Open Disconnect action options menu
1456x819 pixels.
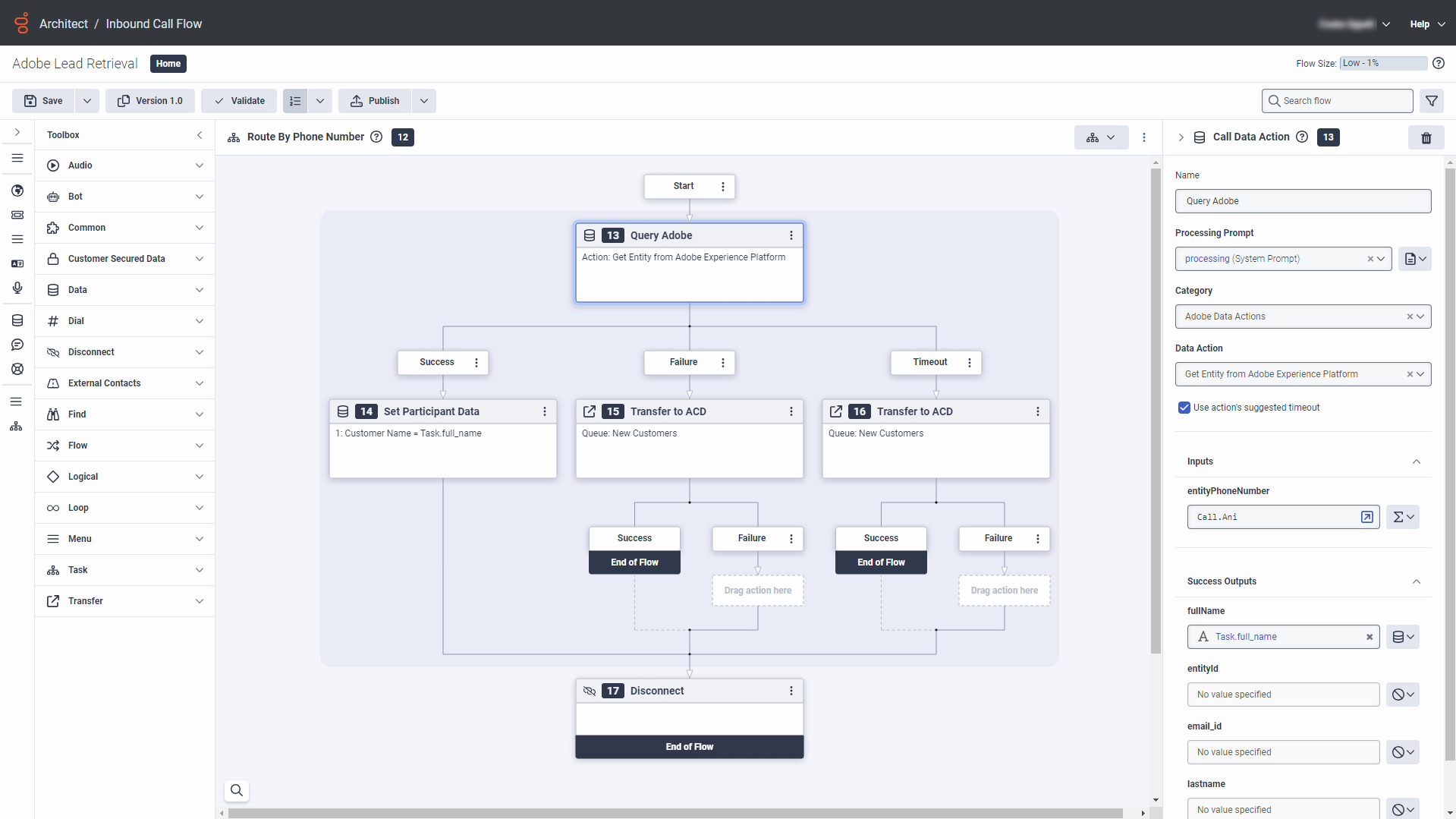pyautogui.click(x=791, y=691)
